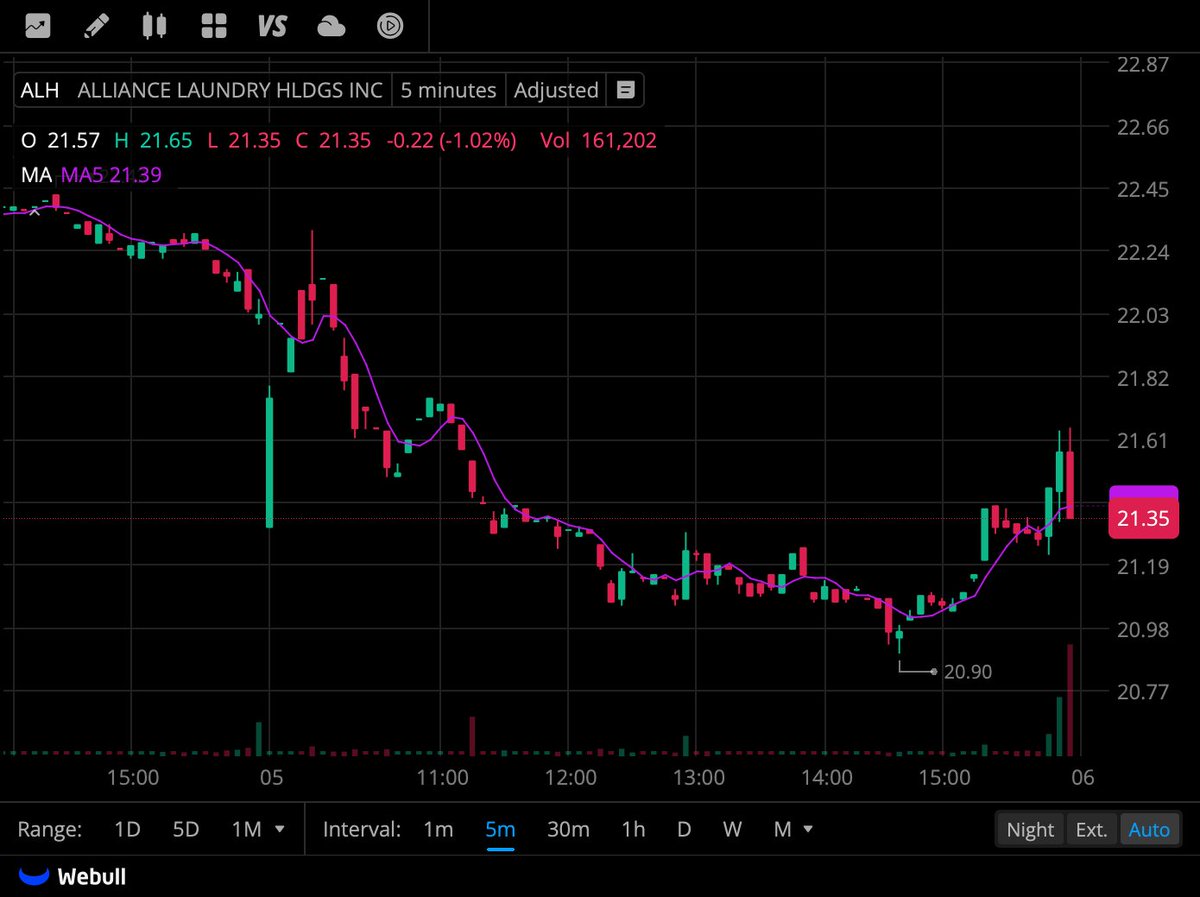Toggle the Ext. extended hours button
This screenshot has height=897, width=1200.
tap(1091, 829)
